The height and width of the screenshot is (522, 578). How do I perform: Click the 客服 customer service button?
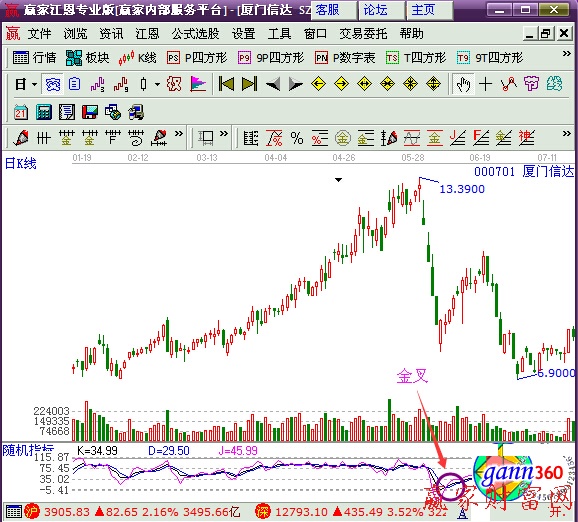coord(334,10)
